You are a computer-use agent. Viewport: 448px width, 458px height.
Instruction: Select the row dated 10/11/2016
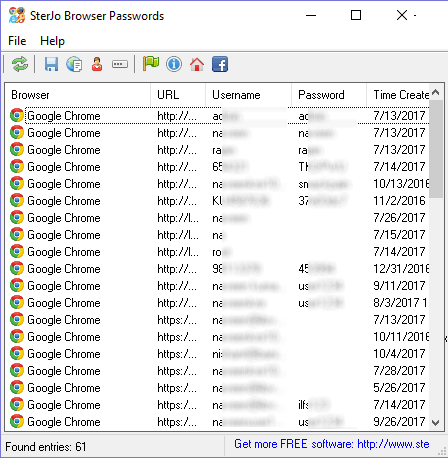pyautogui.click(x=217, y=337)
